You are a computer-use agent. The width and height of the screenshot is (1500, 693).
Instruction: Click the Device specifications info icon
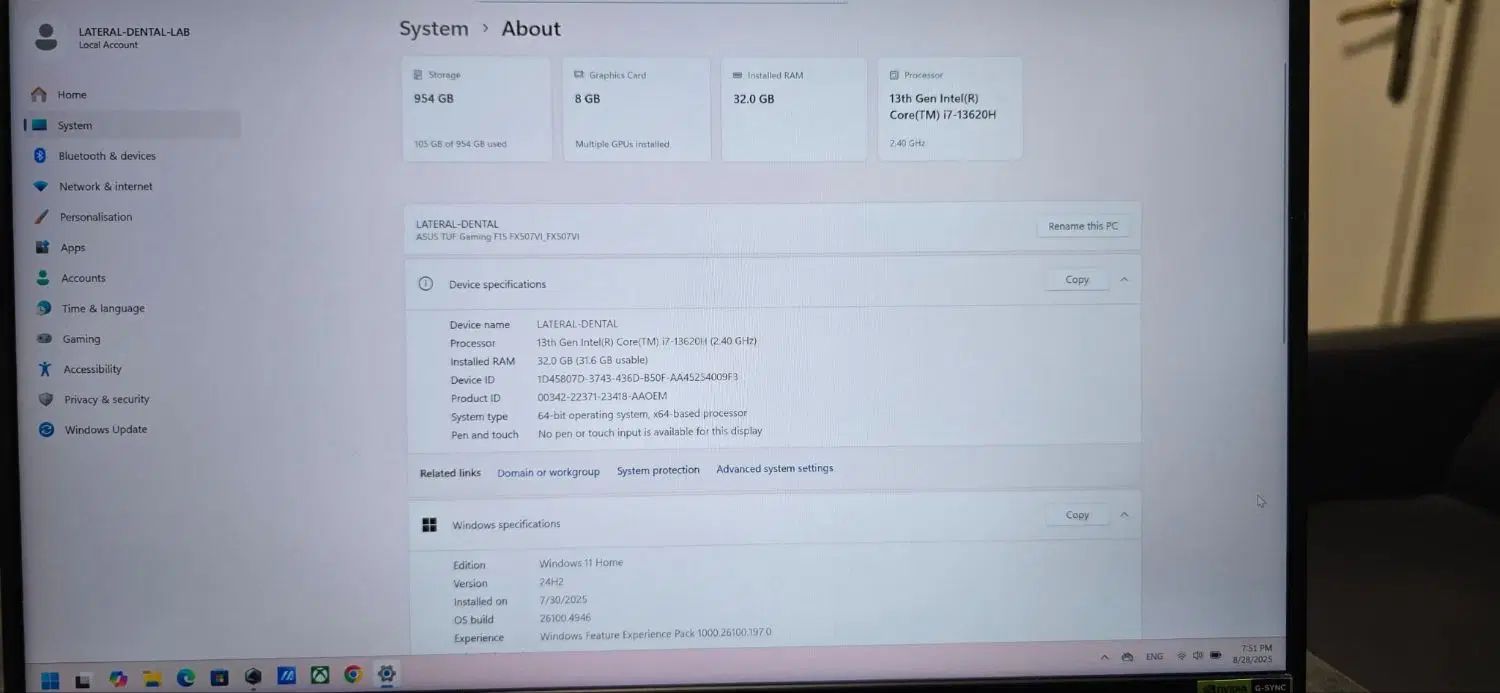426,284
